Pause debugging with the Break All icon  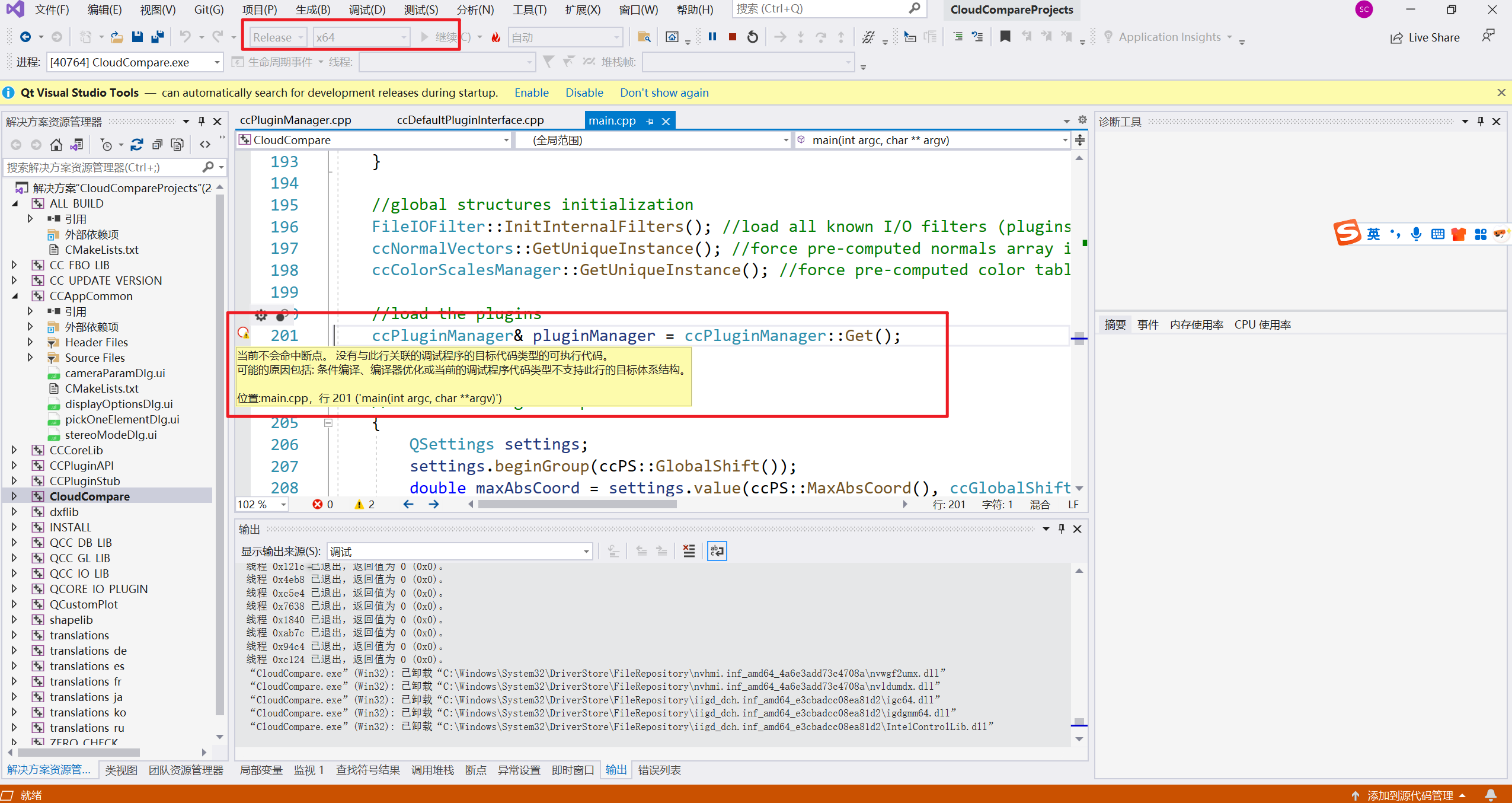[x=712, y=37]
